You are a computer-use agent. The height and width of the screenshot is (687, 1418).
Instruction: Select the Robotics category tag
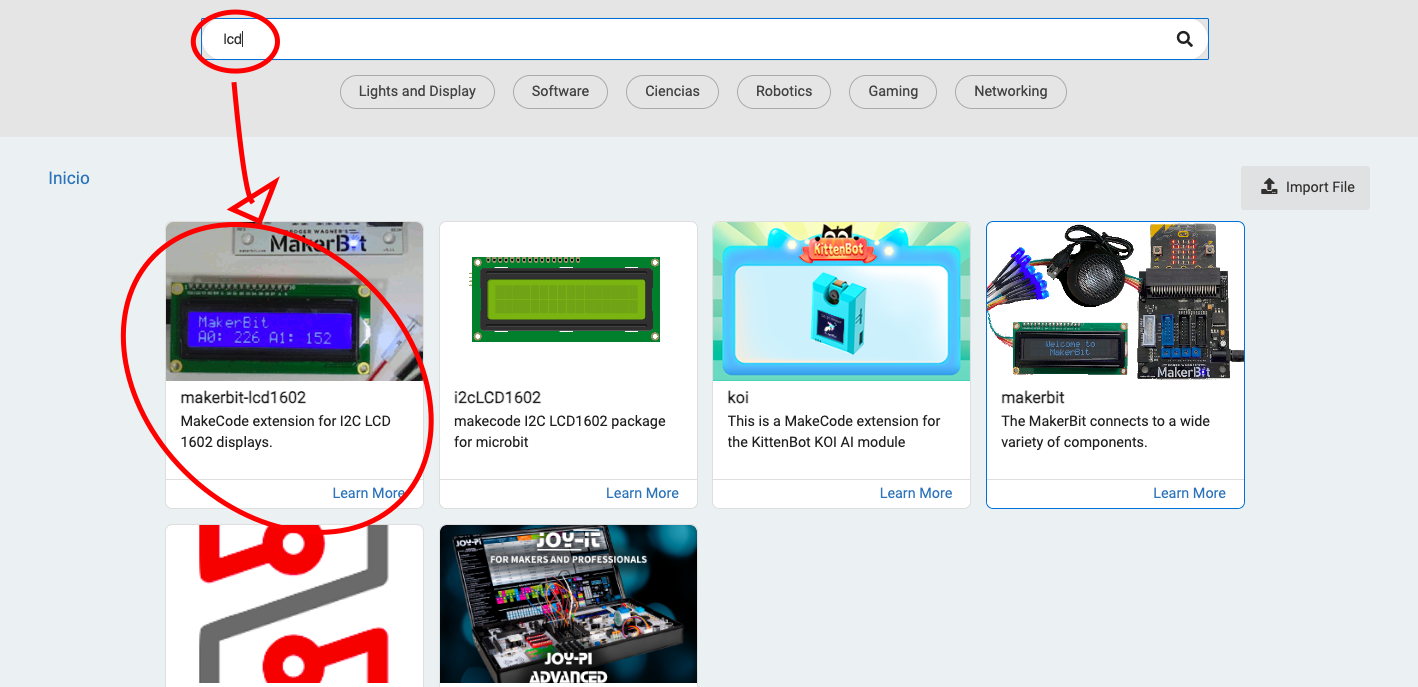(x=783, y=91)
